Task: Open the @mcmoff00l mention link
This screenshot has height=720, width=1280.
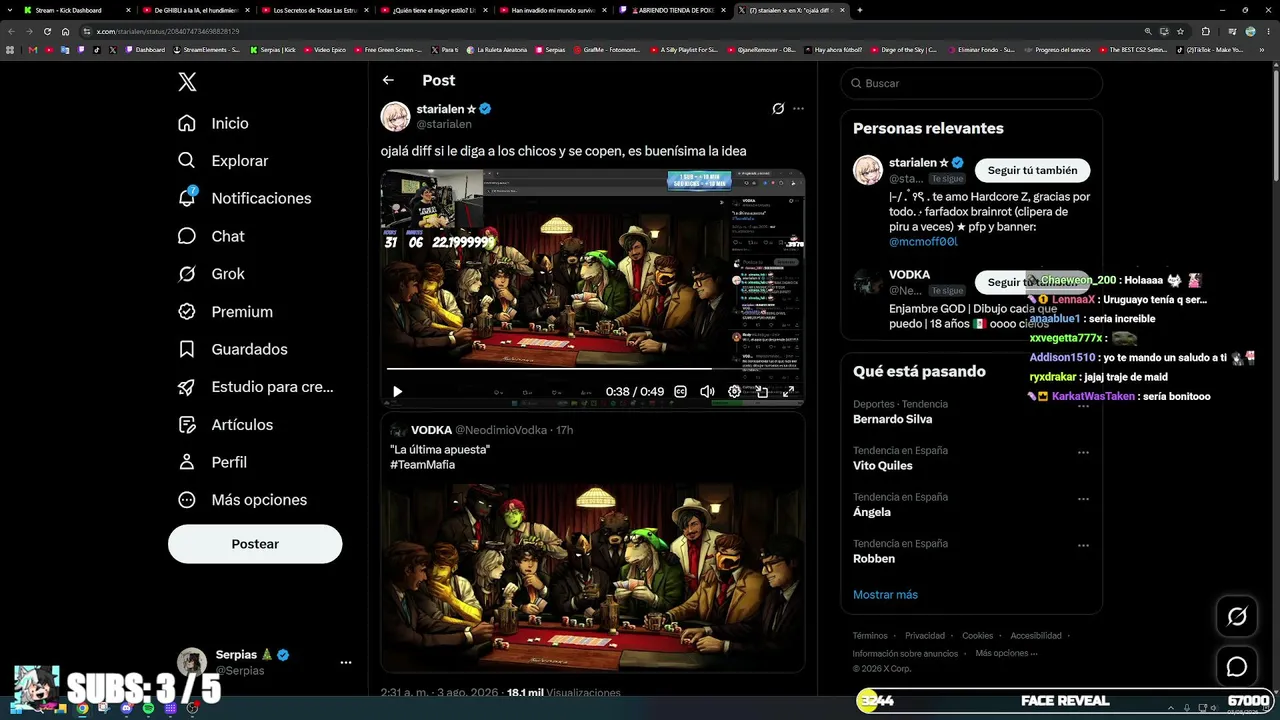Action: coord(923,242)
